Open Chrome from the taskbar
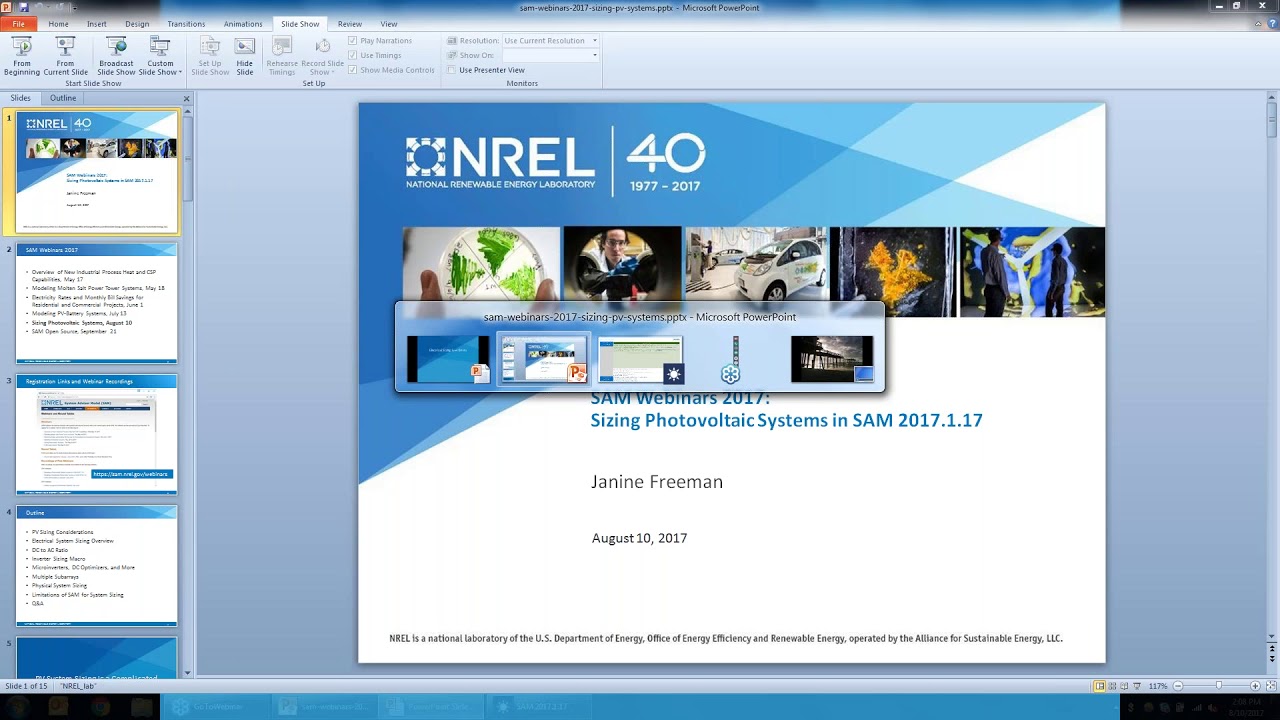This screenshot has width=1280, height=720. click(x=100, y=707)
